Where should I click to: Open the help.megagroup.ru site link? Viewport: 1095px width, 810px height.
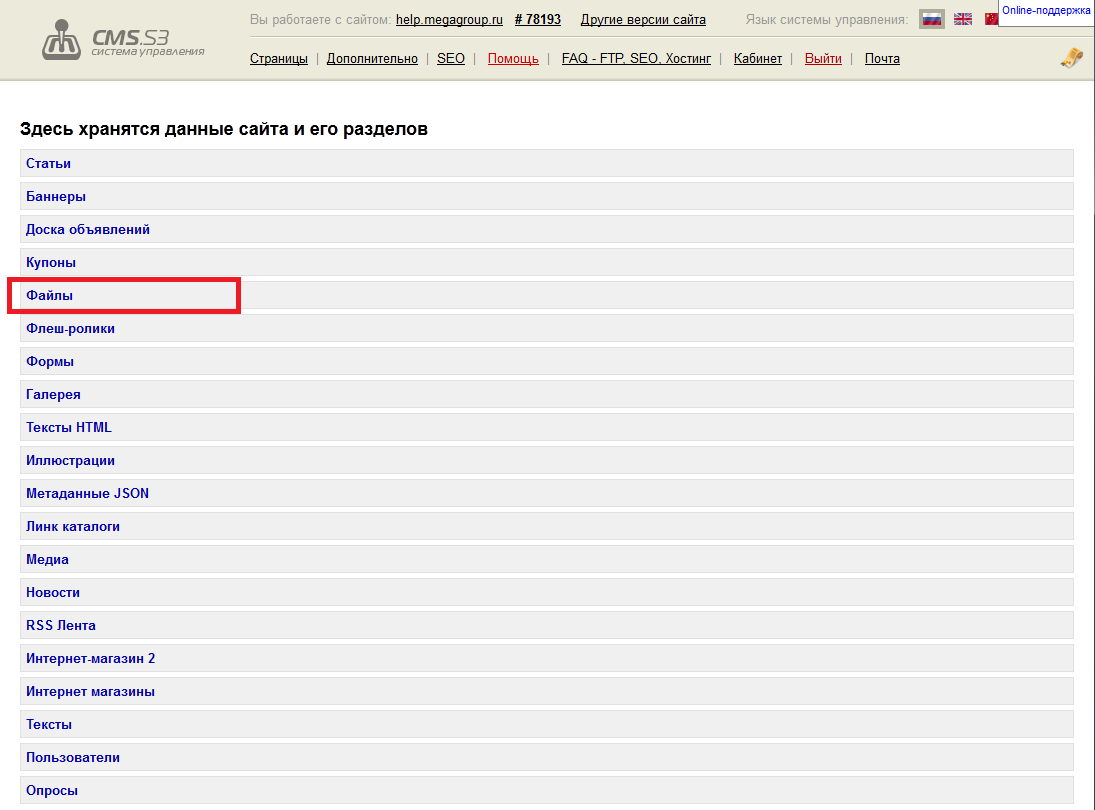pyautogui.click(x=449, y=20)
